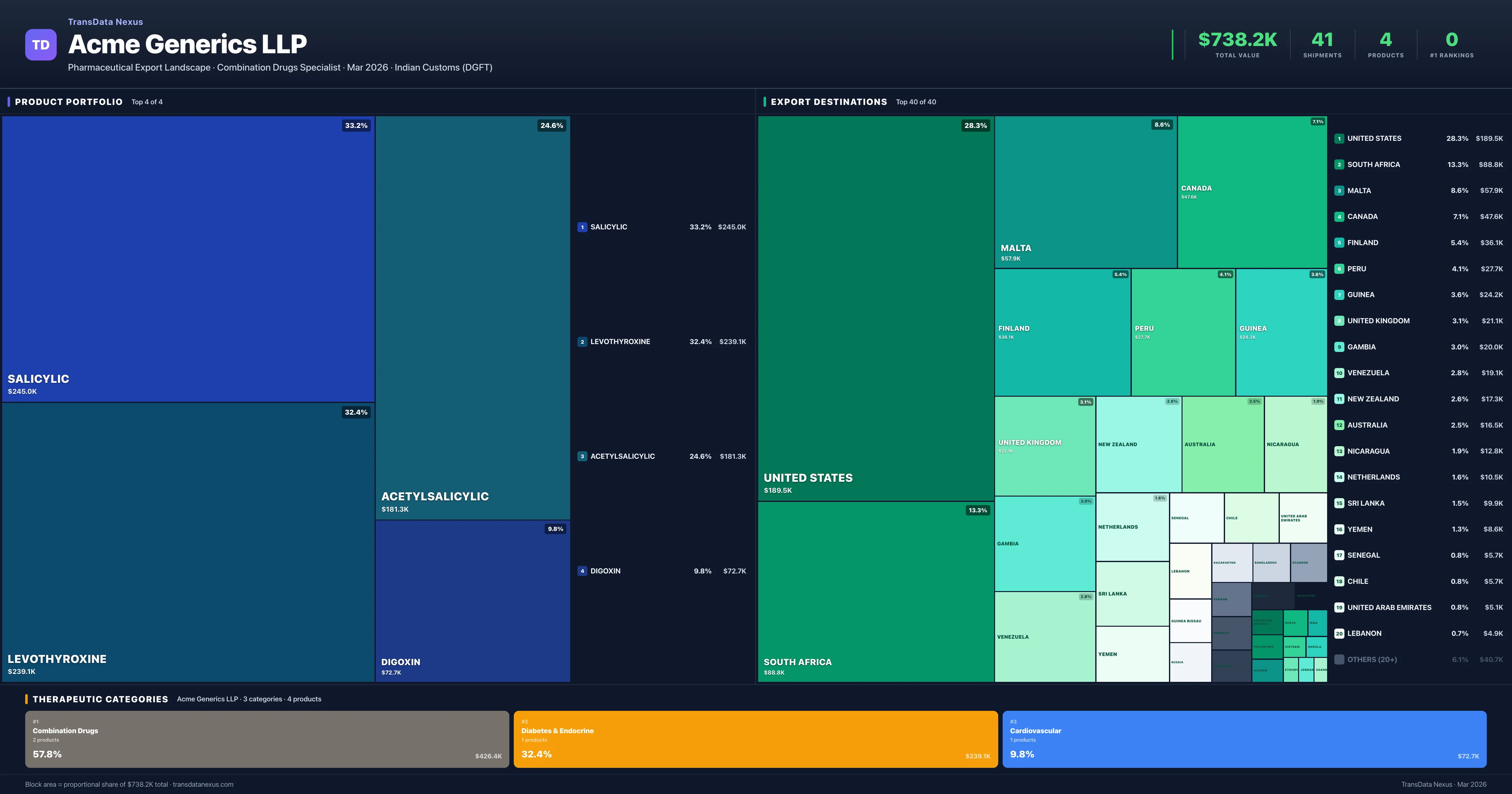Click gray swatch beside OTHERS (20+)

click(1339, 659)
